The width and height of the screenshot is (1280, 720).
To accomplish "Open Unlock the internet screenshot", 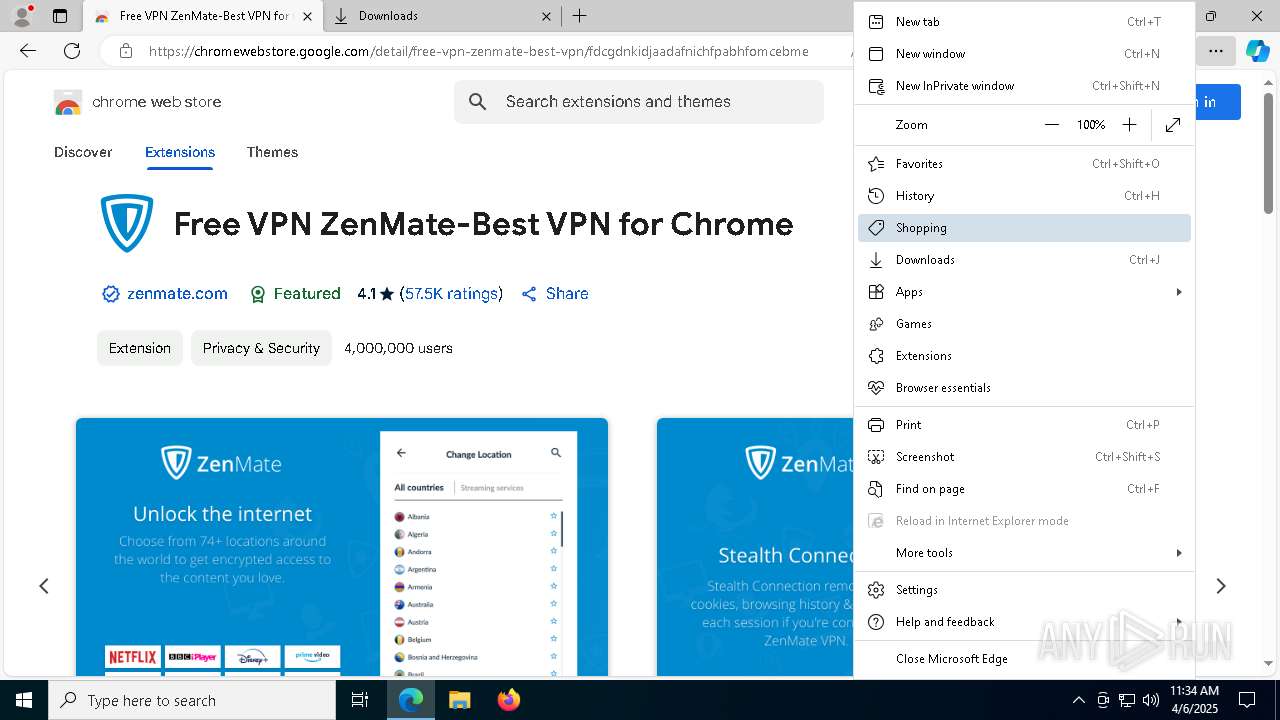I will [342, 547].
